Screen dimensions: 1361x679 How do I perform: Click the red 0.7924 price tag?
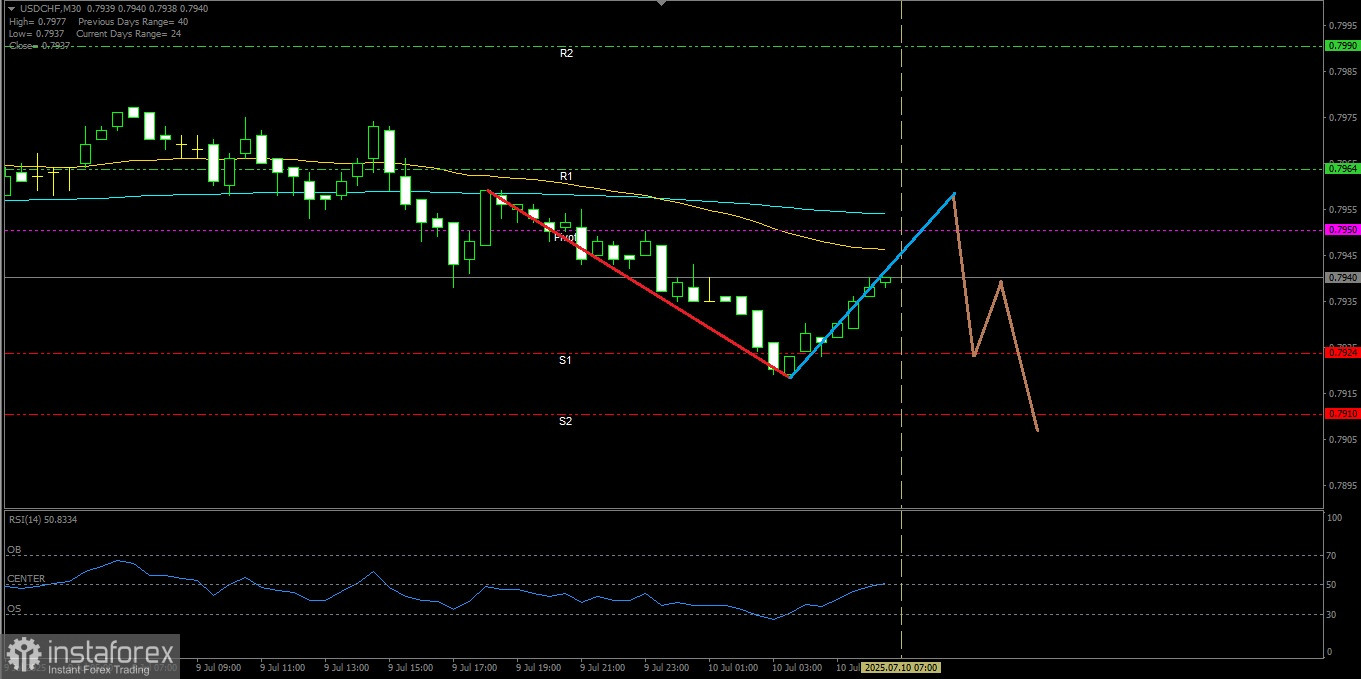pyautogui.click(x=1341, y=352)
